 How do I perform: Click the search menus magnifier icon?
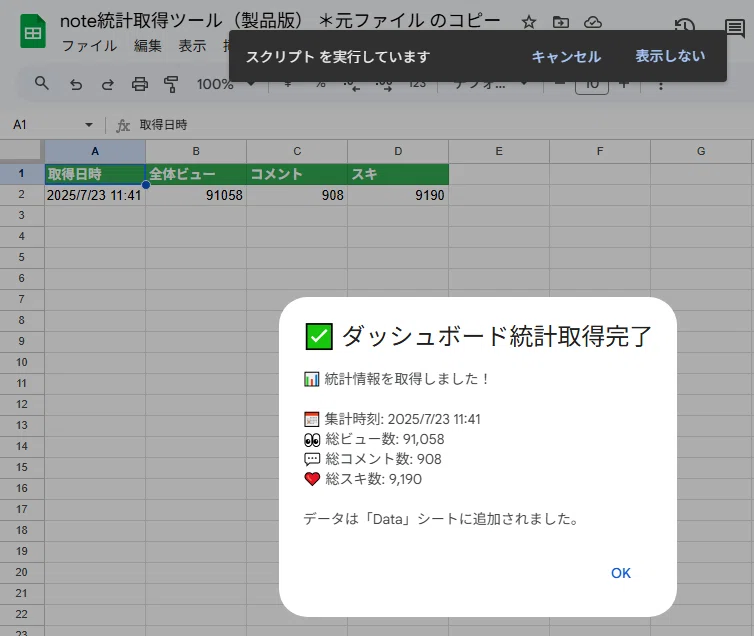tap(42, 84)
